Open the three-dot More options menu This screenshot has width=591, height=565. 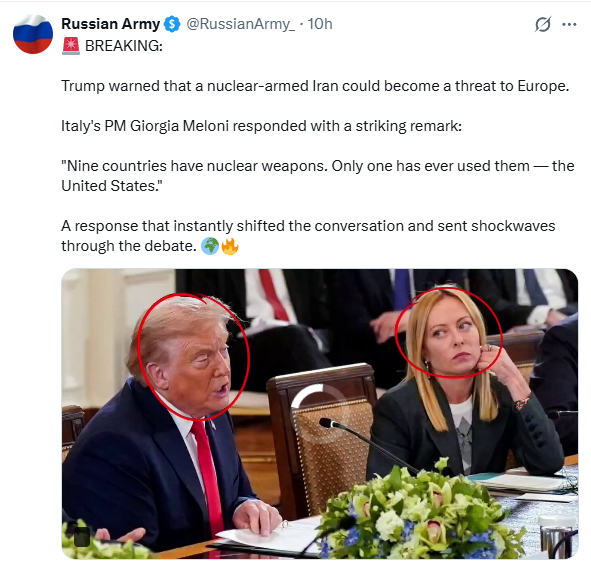pos(569,24)
